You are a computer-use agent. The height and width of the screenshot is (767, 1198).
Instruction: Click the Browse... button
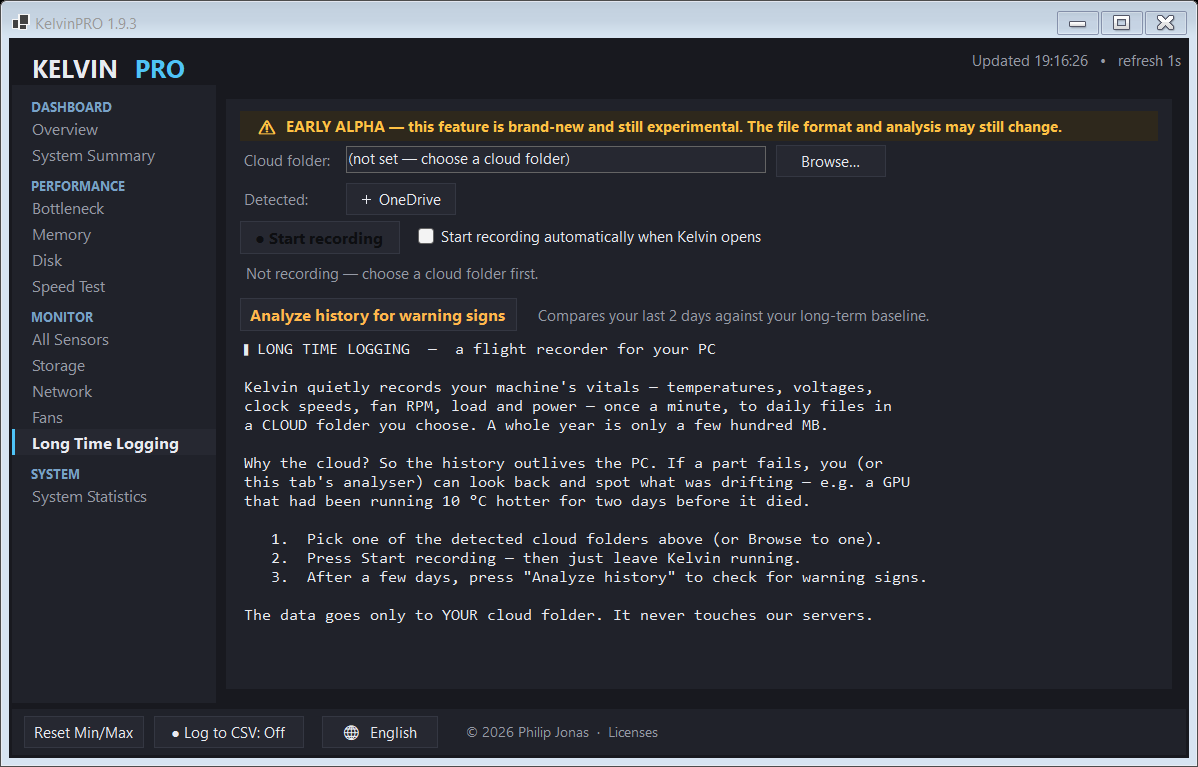tap(831, 161)
